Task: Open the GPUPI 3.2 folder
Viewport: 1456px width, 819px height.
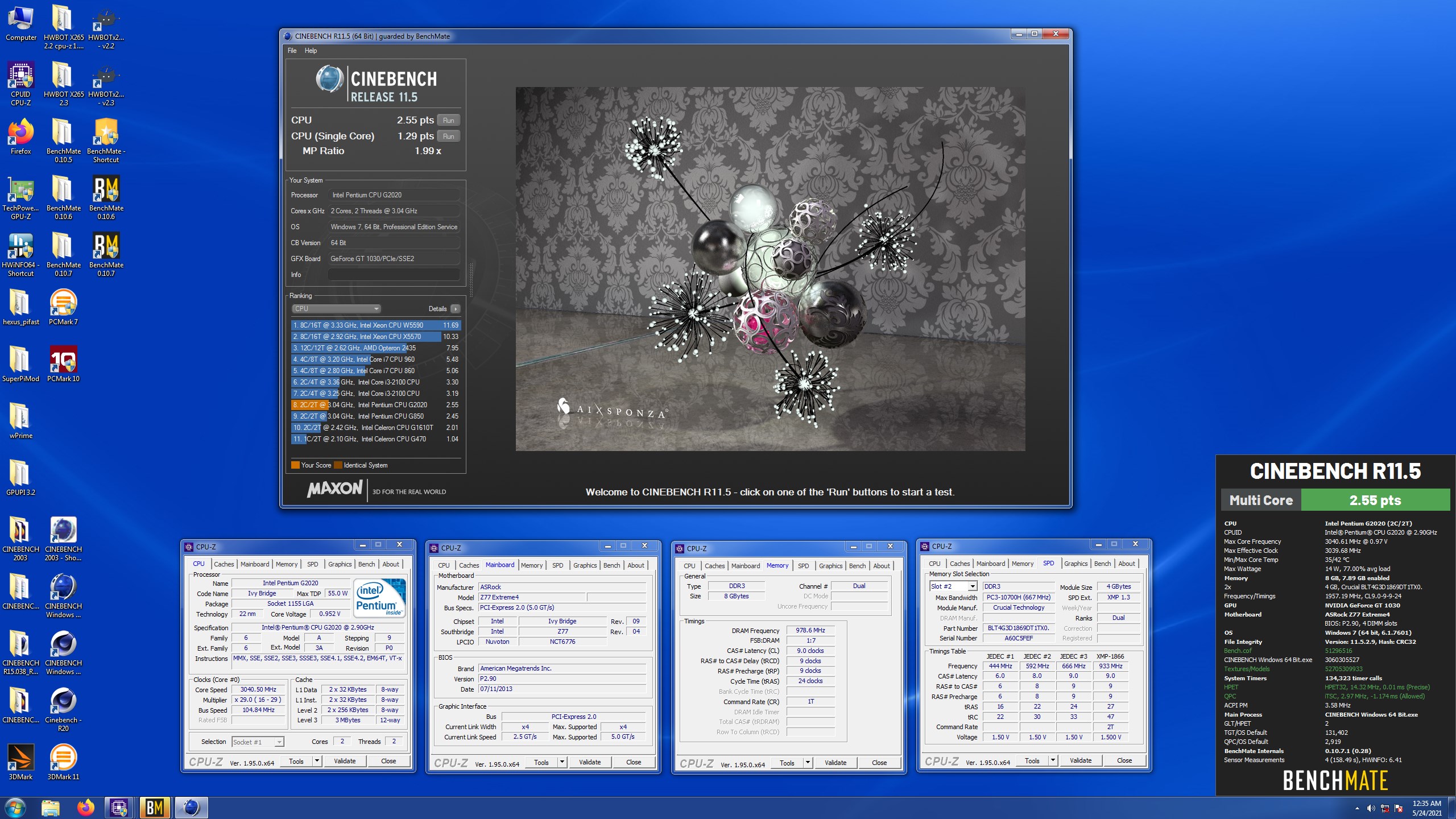Action: (20, 478)
